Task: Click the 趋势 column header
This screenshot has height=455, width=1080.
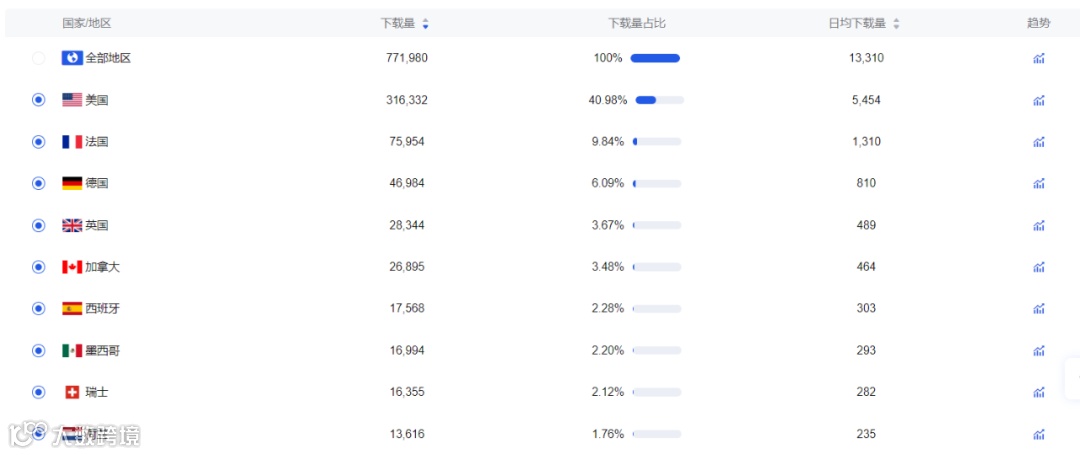Action: coord(1039,23)
